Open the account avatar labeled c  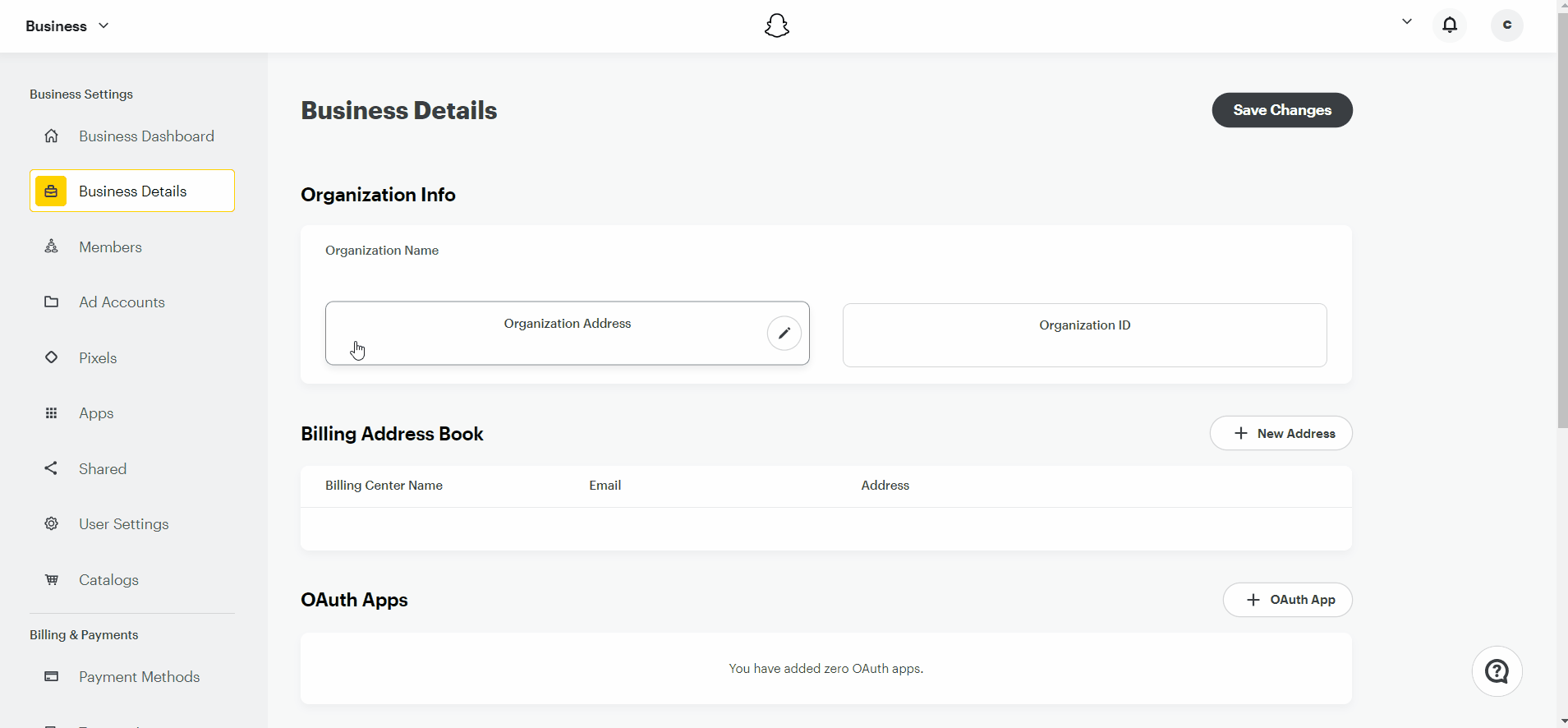click(x=1506, y=25)
